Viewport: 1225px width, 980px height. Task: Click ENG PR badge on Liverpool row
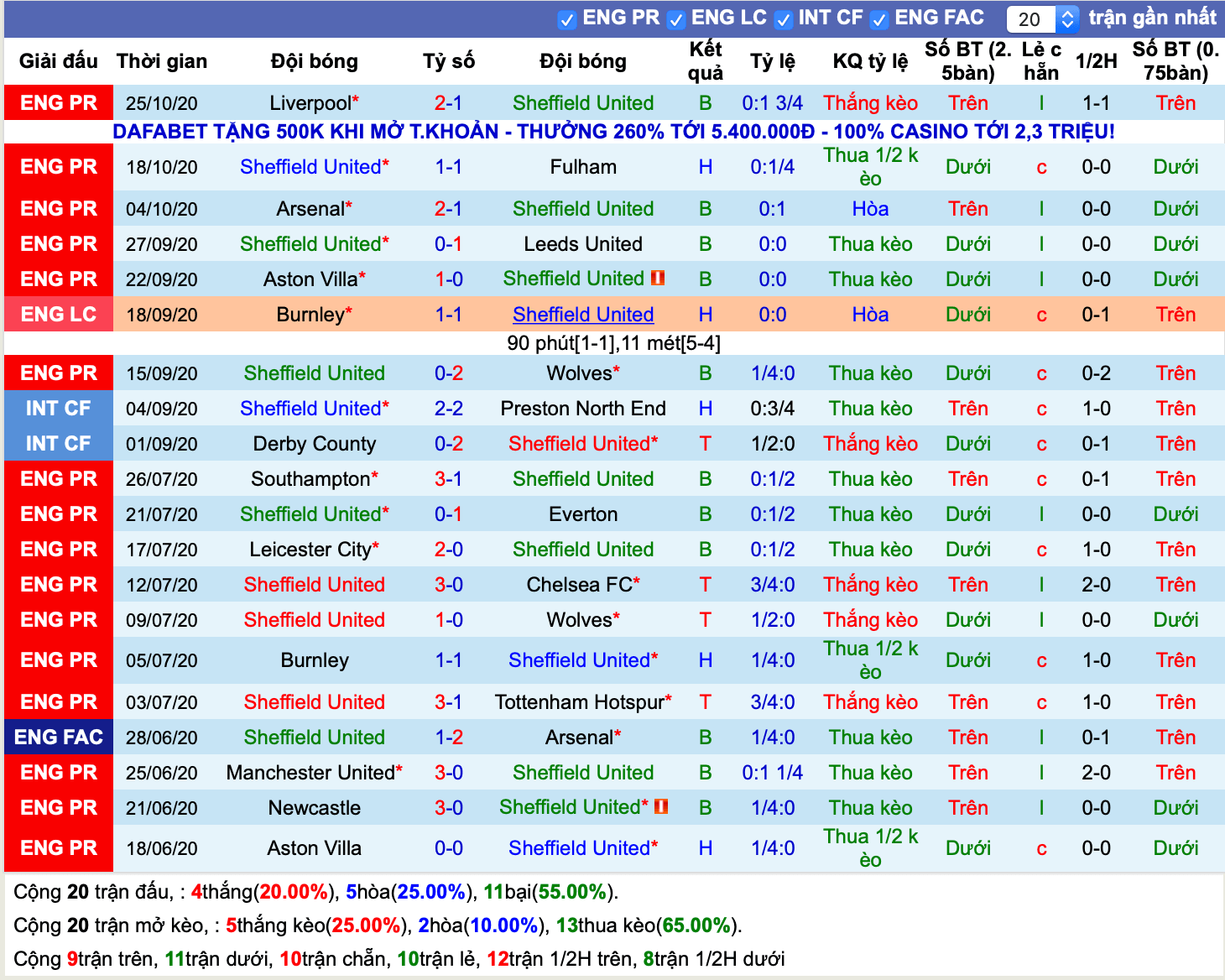pyautogui.click(x=59, y=103)
